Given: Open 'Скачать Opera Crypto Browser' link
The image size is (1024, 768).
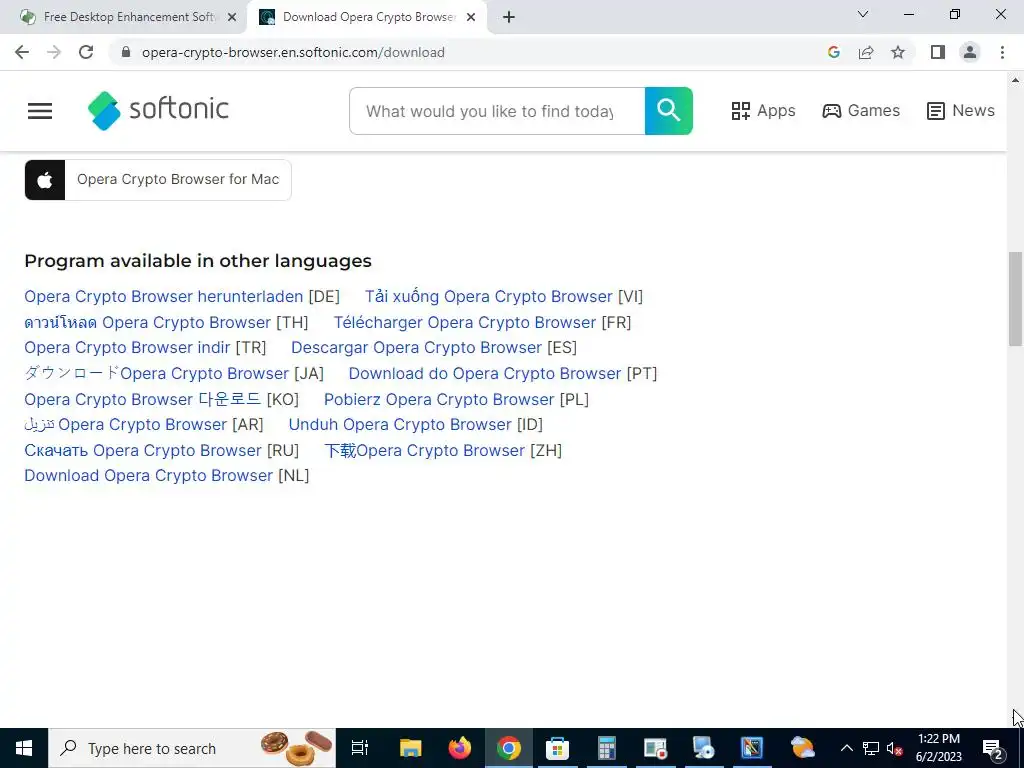Looking at the screenshot, I should [143, 451].
